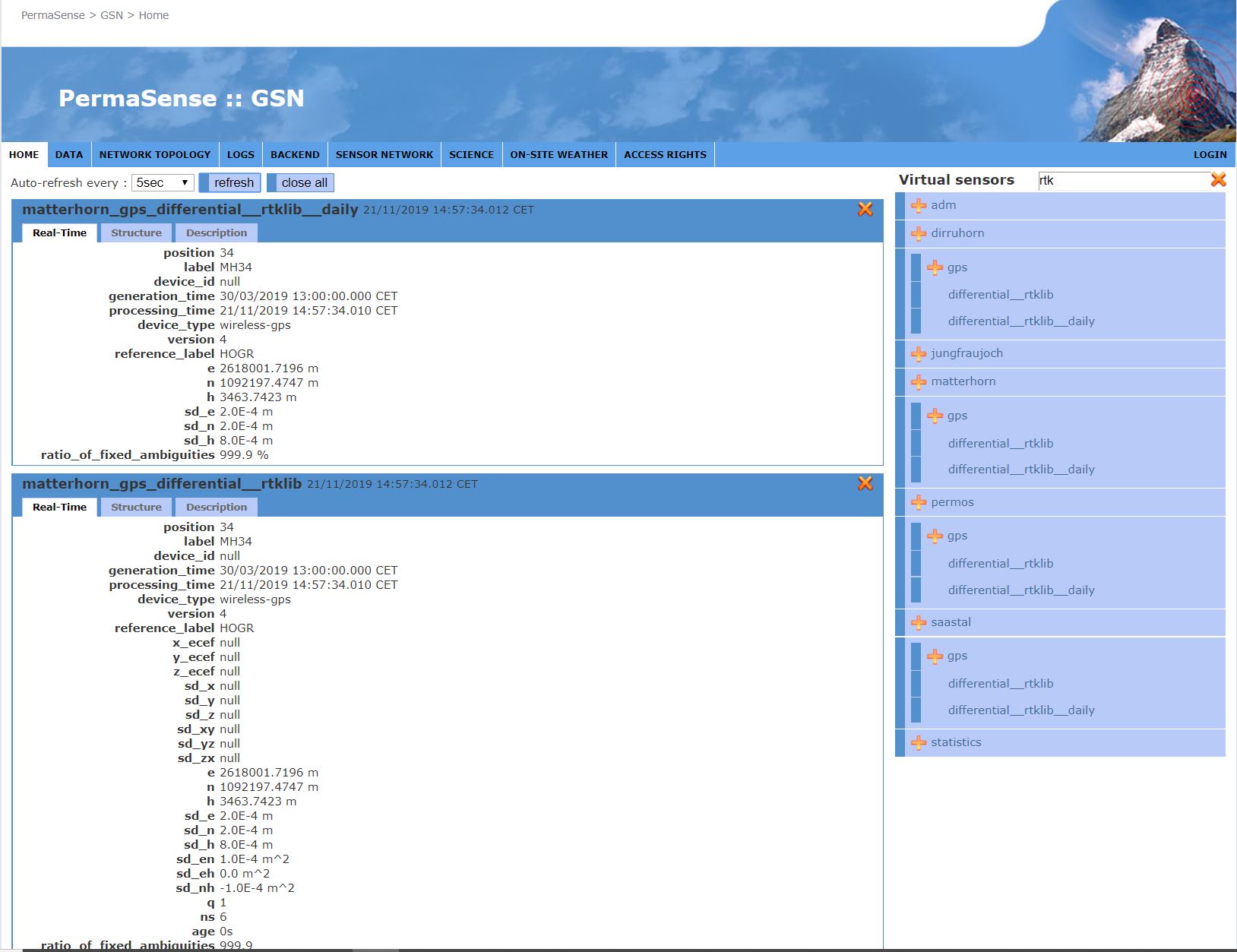The image size is (1237, 952).
Task: Click the plus icon beside permos
Action: click(x=919, y=503)
